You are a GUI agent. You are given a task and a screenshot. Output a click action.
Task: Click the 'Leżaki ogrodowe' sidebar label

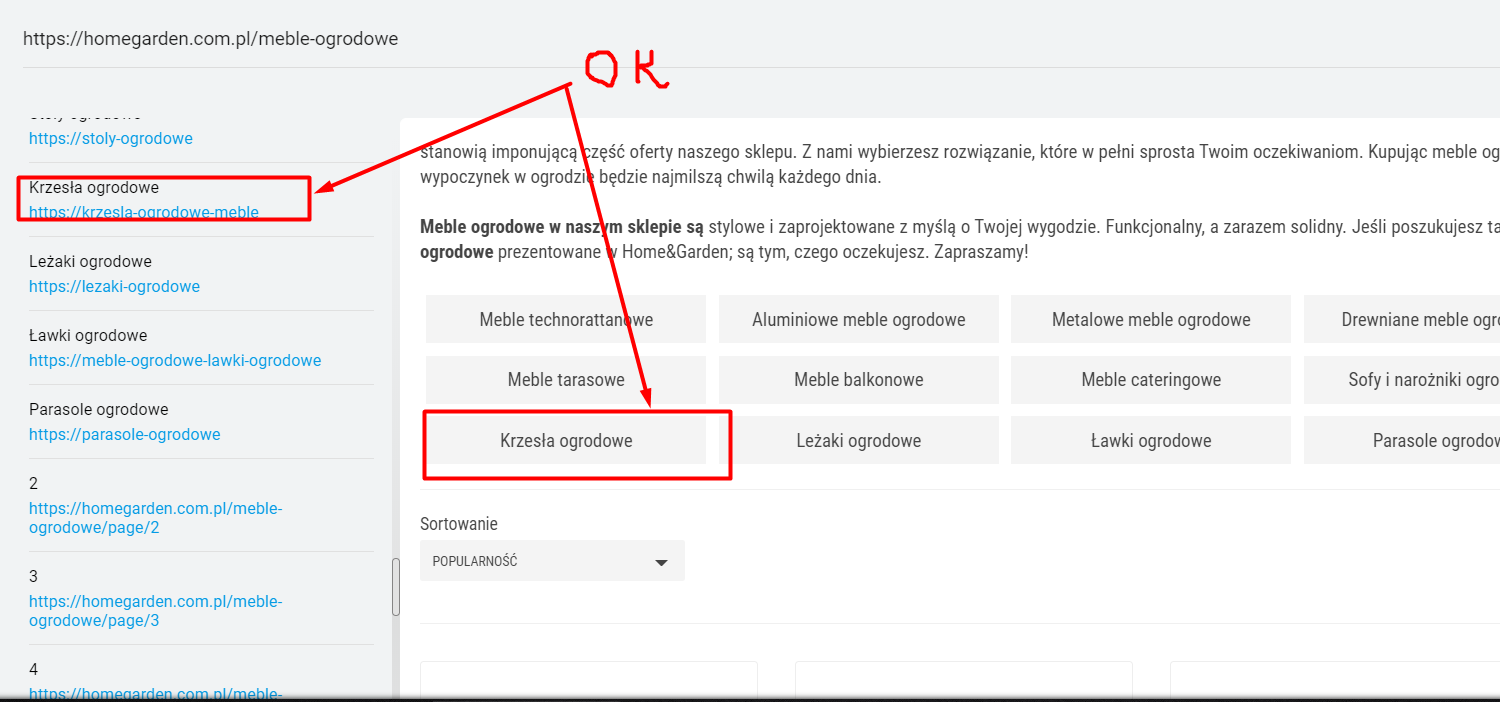click(x=90, y=261)
